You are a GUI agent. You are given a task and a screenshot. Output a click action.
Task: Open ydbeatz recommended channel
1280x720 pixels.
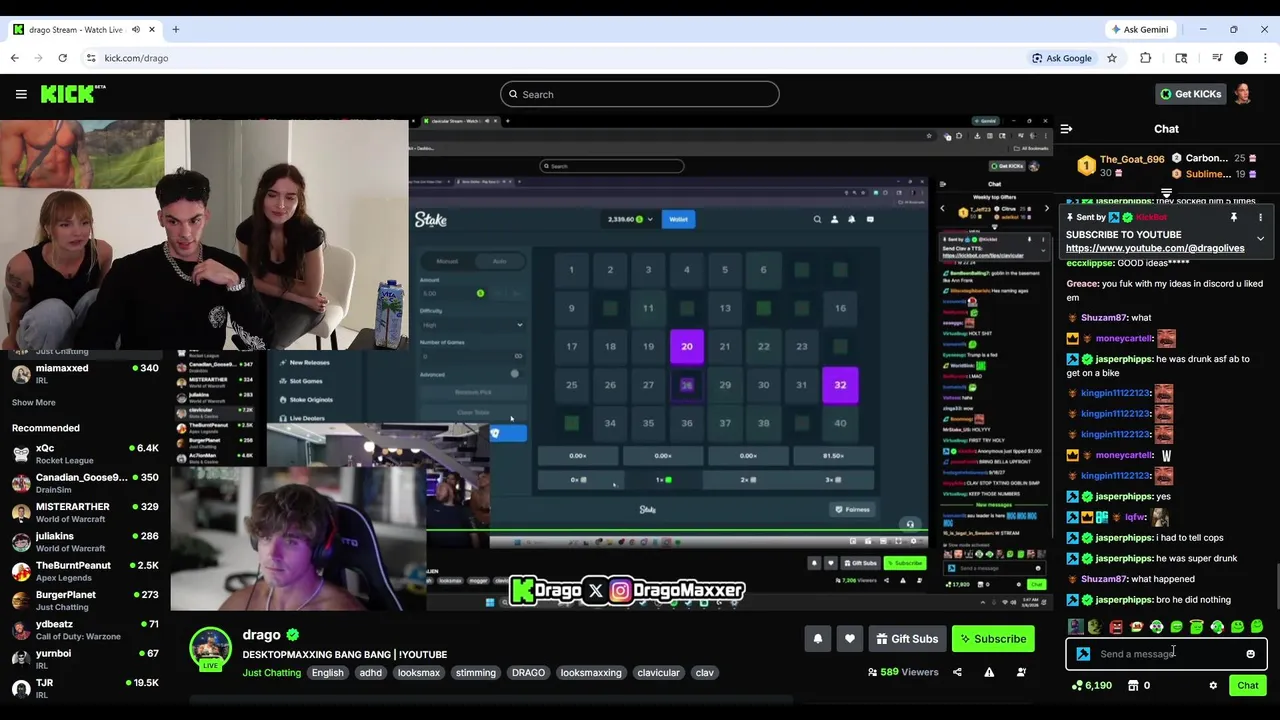point(85,629)
